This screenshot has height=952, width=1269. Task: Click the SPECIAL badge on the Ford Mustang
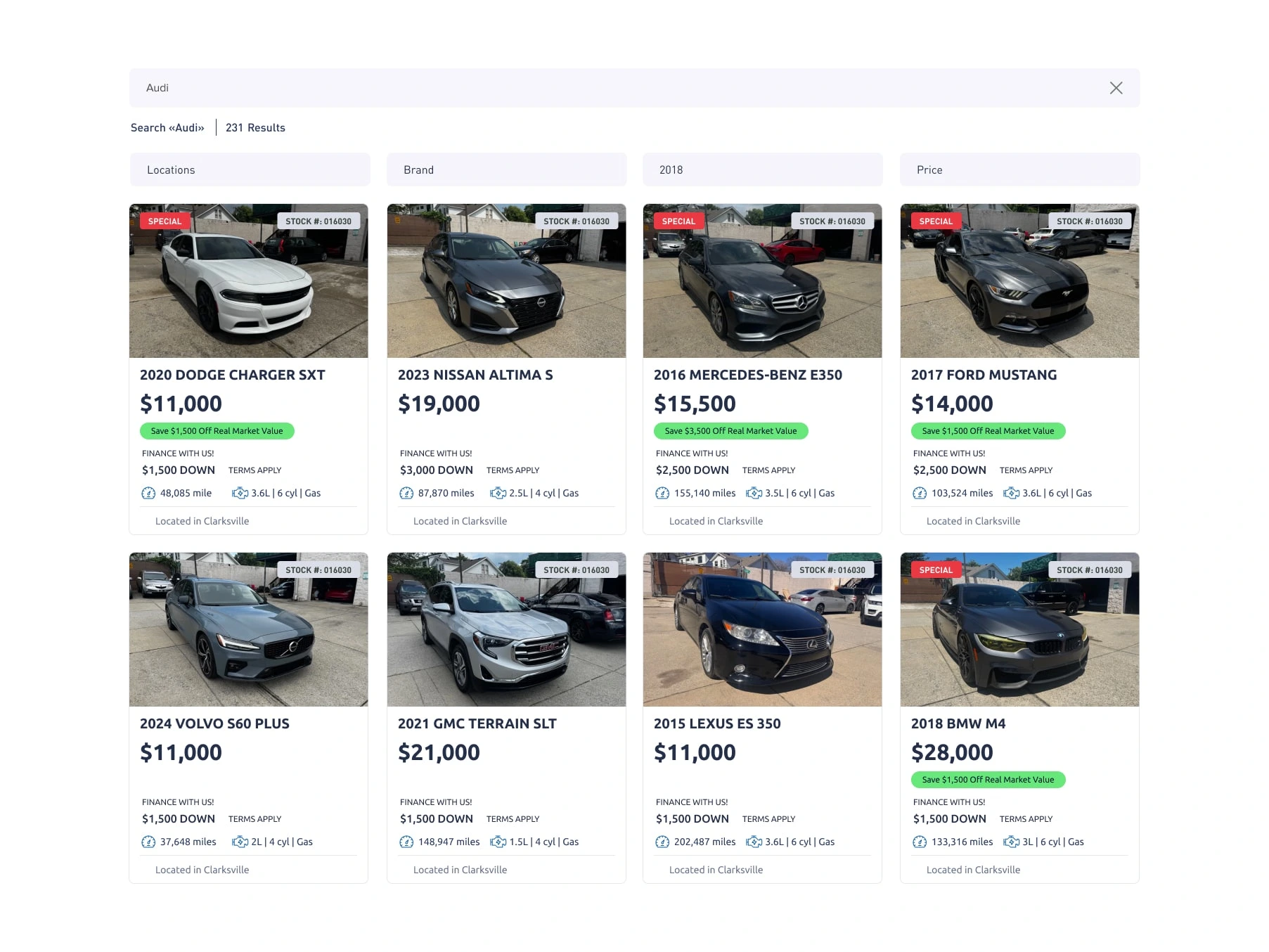click(935, 221)
